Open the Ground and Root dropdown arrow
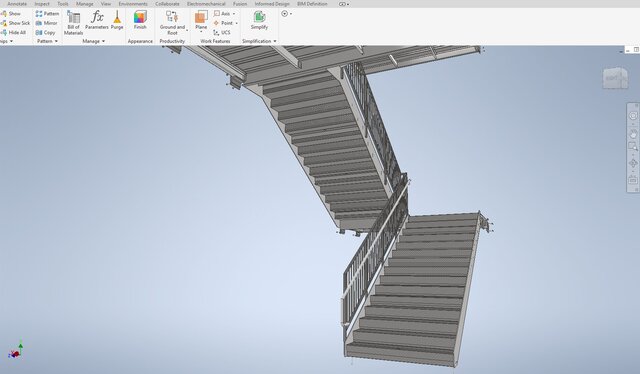The image size is (640, 374). click(187, 30)
